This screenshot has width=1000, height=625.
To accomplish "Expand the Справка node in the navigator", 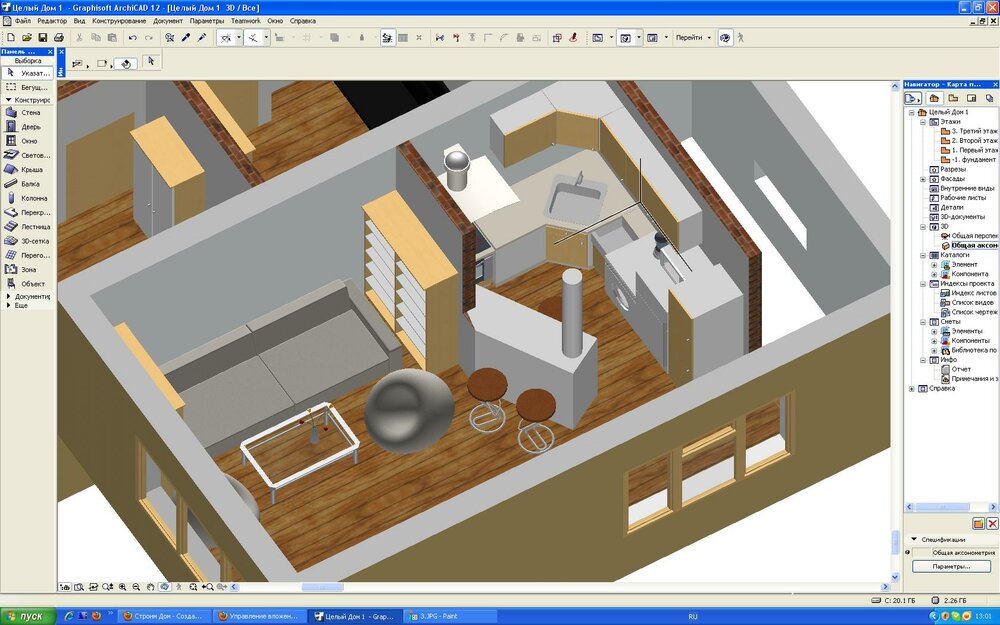I will [x=911, y=388].
